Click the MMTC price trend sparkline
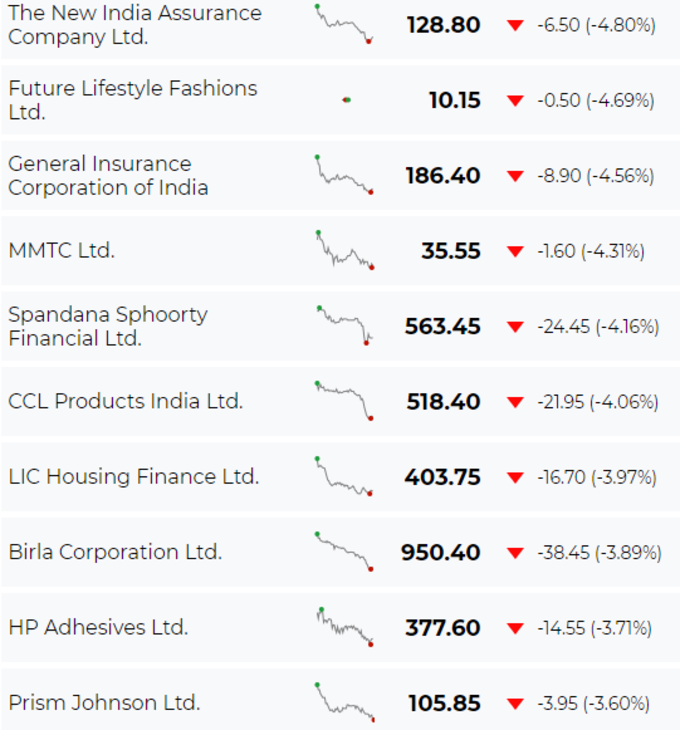This screenshot has height=730, width=680. 345,250
